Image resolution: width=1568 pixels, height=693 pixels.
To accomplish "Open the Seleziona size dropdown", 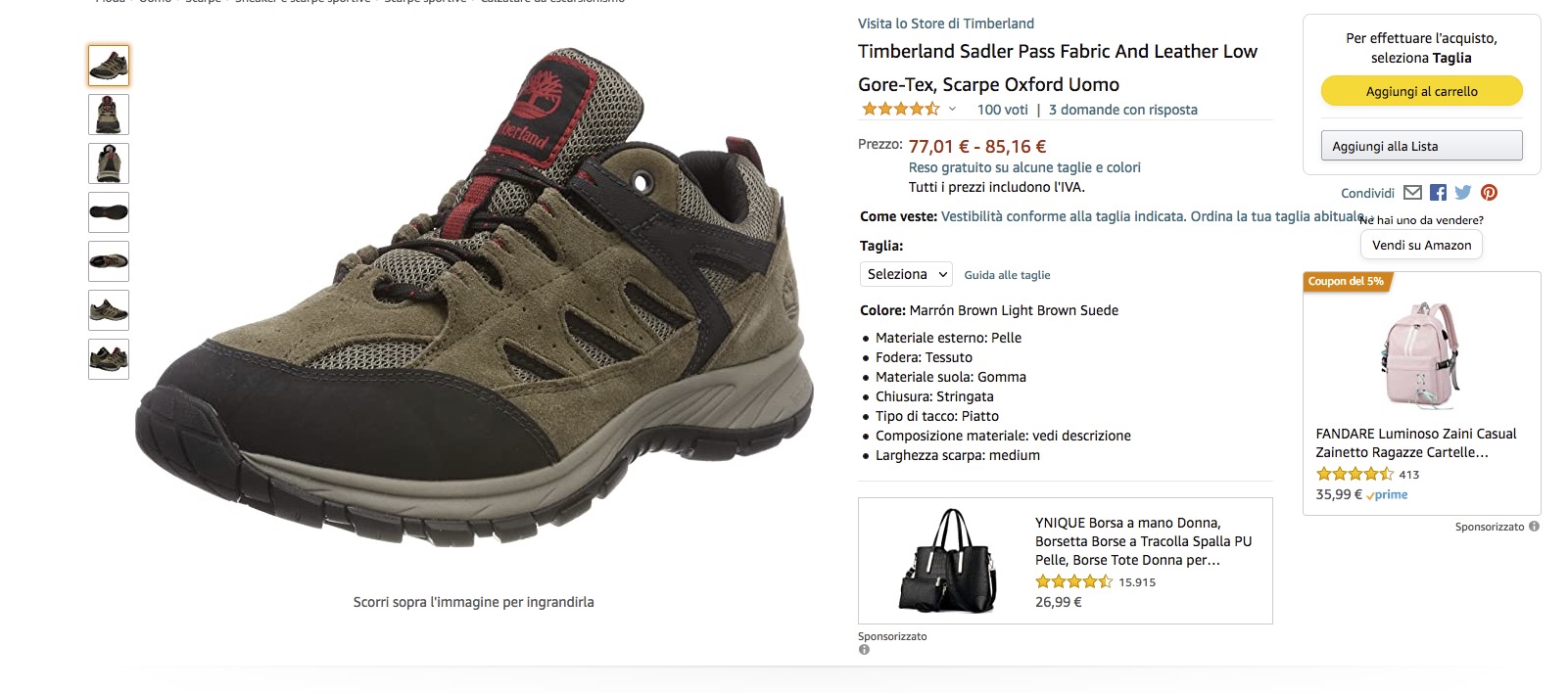I will coord(906,274).
